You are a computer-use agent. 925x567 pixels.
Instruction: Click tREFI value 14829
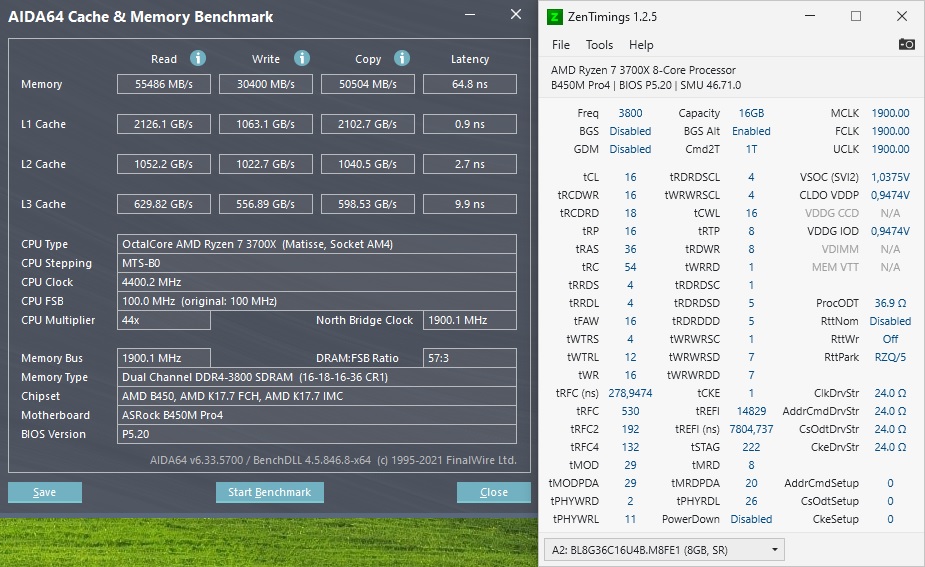point(751,411)
